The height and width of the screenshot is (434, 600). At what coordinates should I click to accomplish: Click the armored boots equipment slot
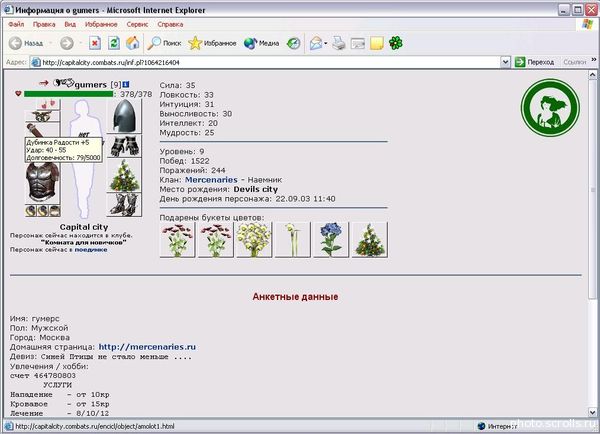pyautogui.click(x=124, y=204)
